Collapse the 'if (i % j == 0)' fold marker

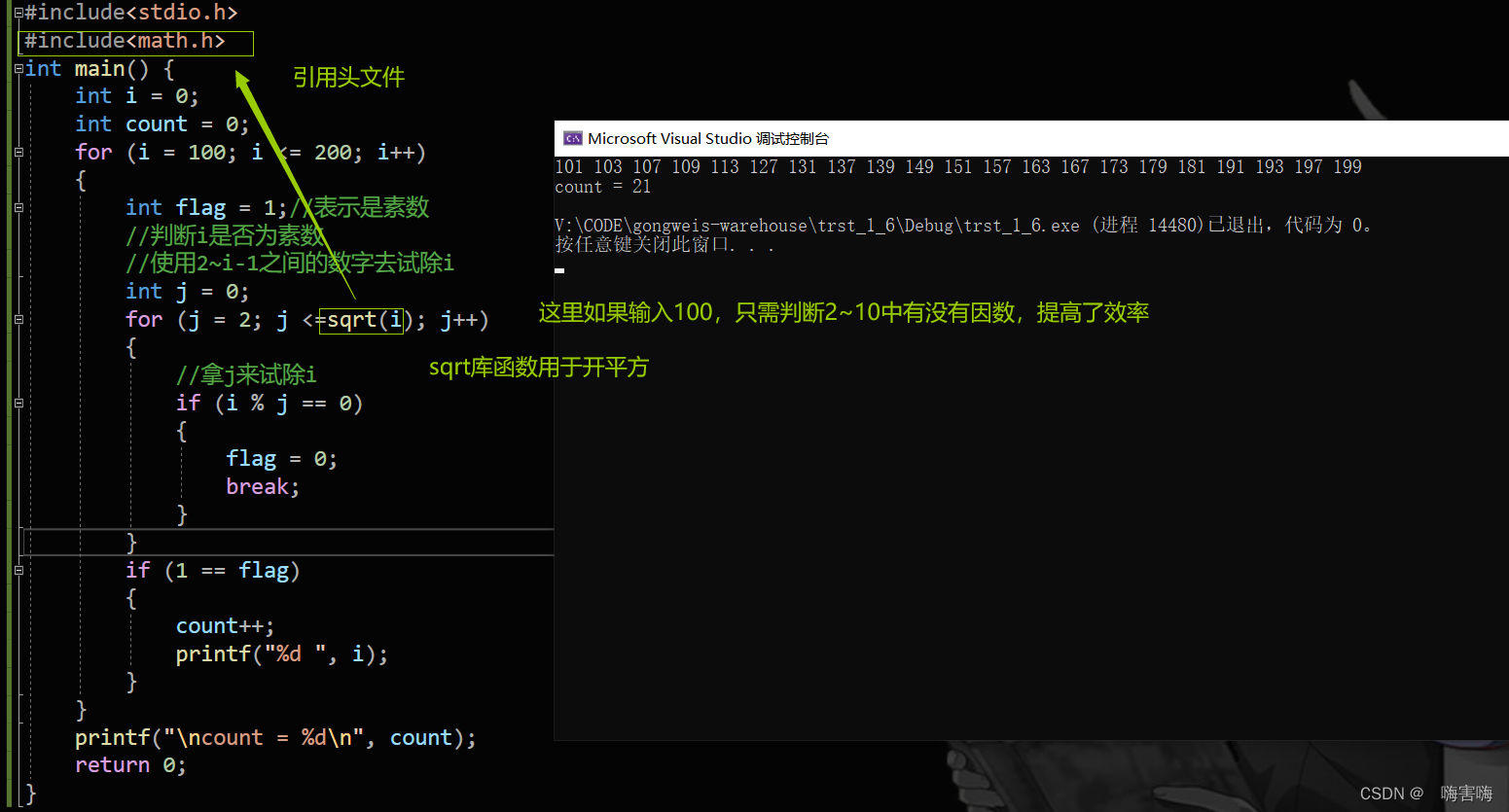tap(18, 404)
